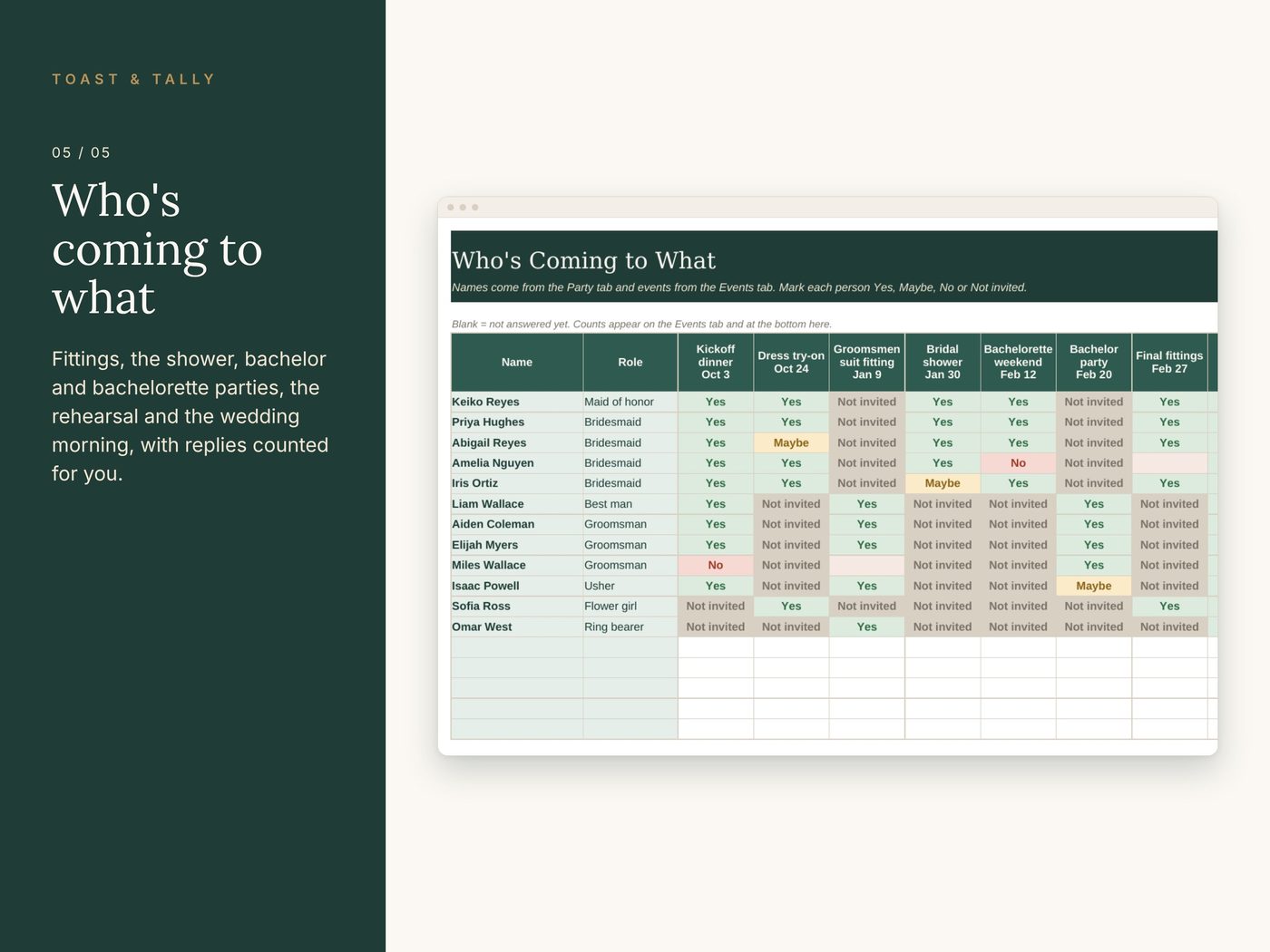Select the Iris Ortiz name cell
The height and width of the screenshot is (952, 1270).
click(517, 483)
